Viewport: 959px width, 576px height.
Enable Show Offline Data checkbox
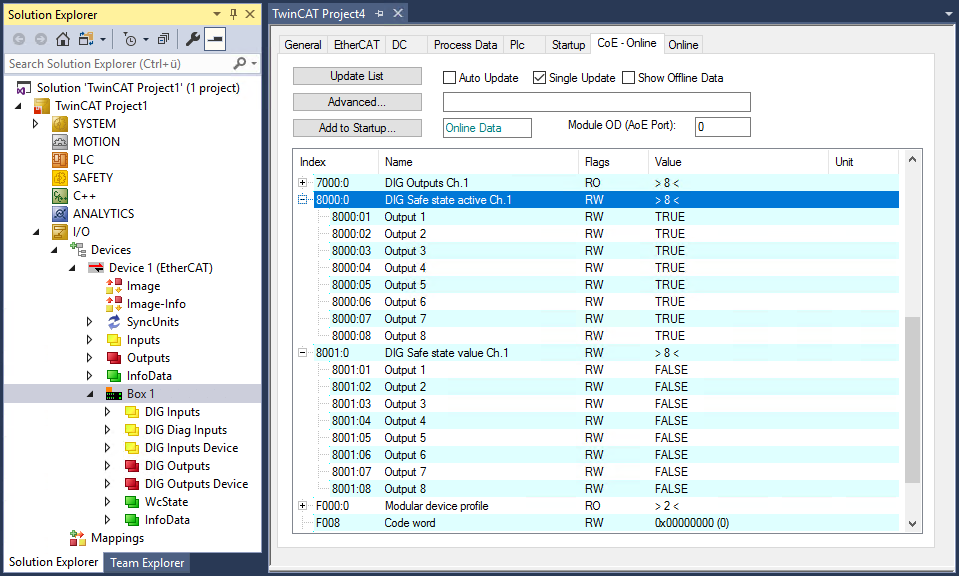pyautogui.click(x=628, y=78)
